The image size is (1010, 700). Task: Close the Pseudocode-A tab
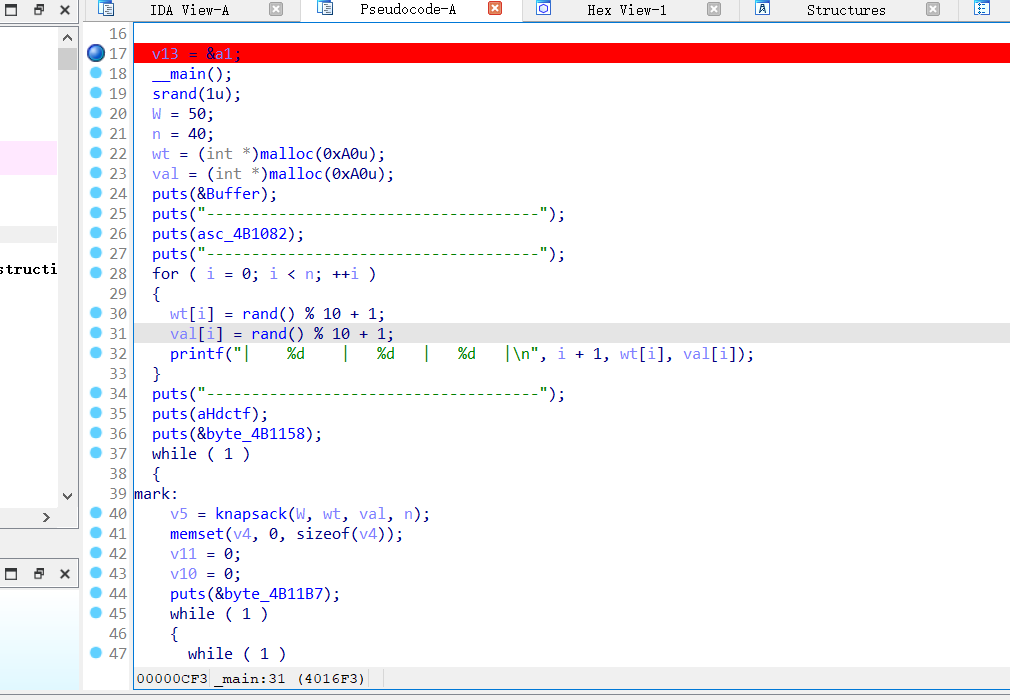click(x=494, y=9)
